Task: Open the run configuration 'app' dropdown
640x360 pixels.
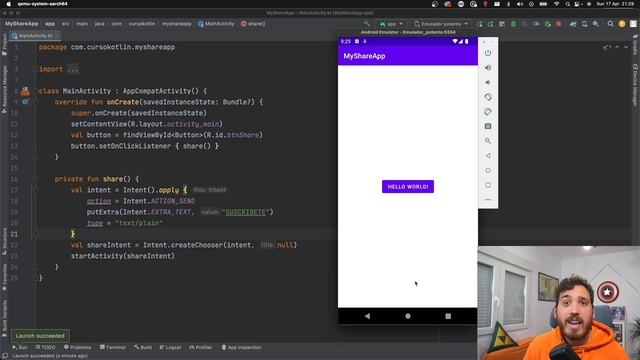Action: click(391, 24)
